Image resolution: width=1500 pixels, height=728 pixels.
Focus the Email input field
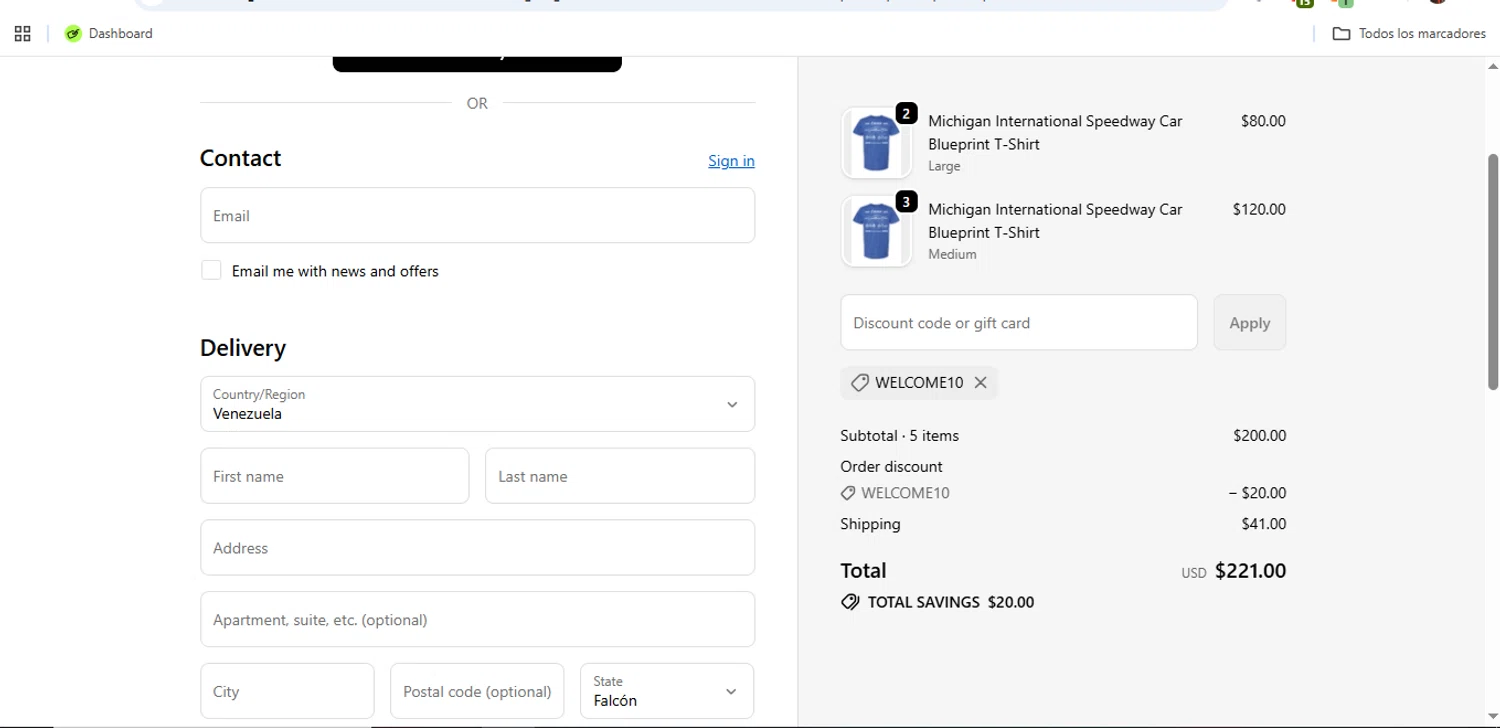click(x=477, y=215)
